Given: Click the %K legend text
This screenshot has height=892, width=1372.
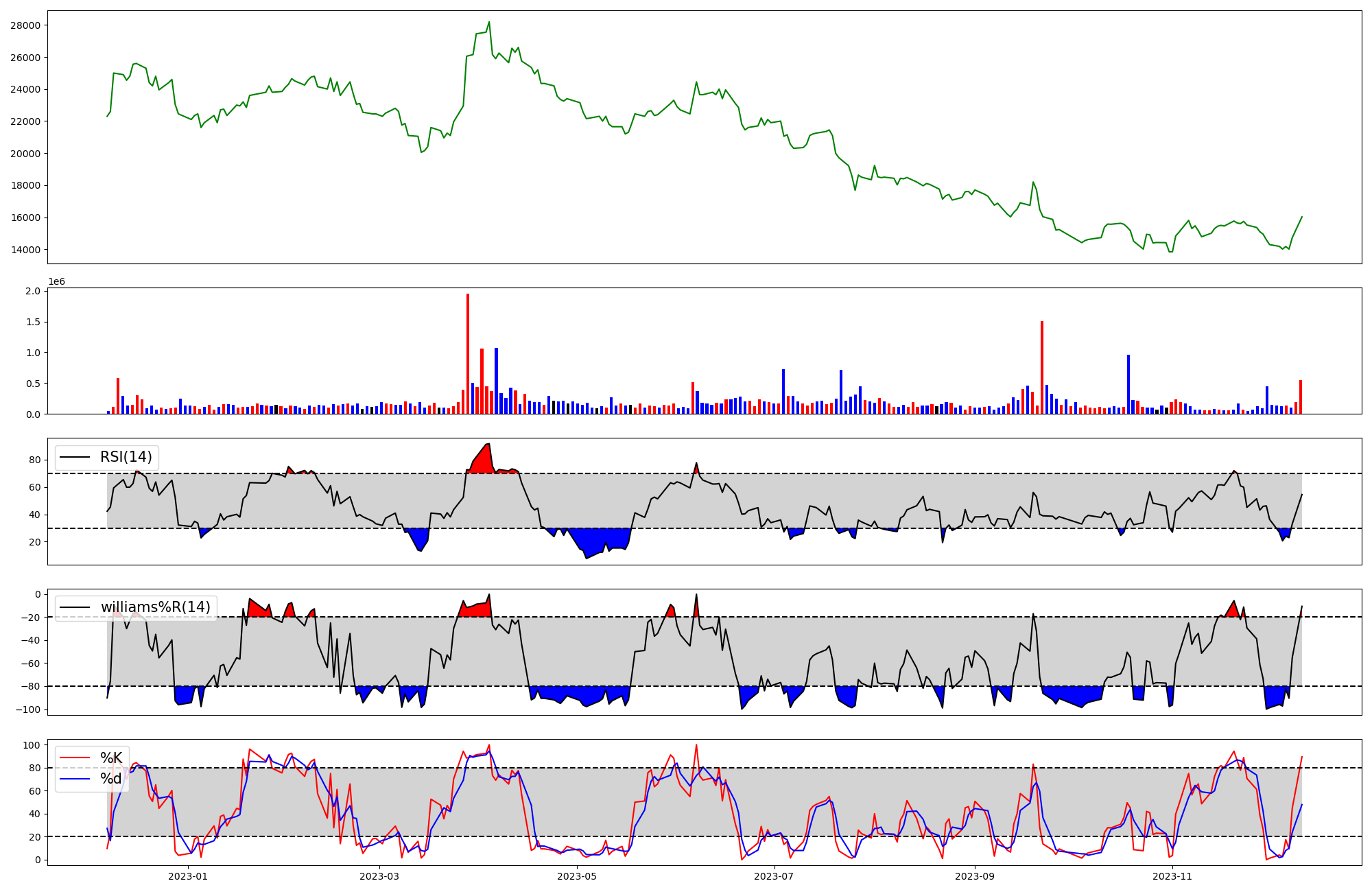Looking at the screenshot, I should click(111, 758).
